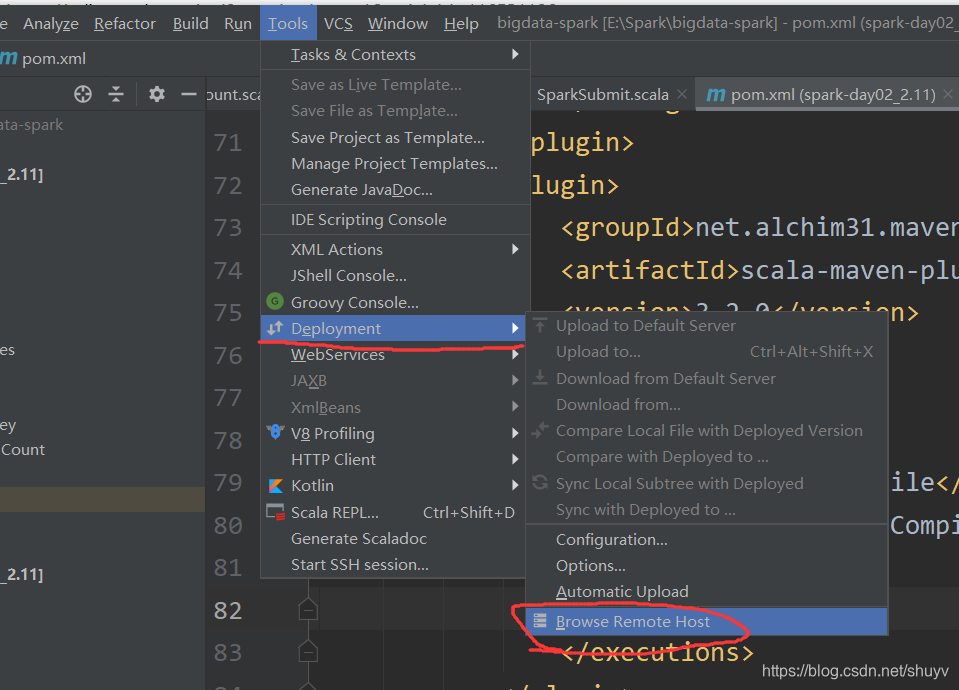Click the fold marker on line 82
Screen dimensions: 959x690
[308, 610]
